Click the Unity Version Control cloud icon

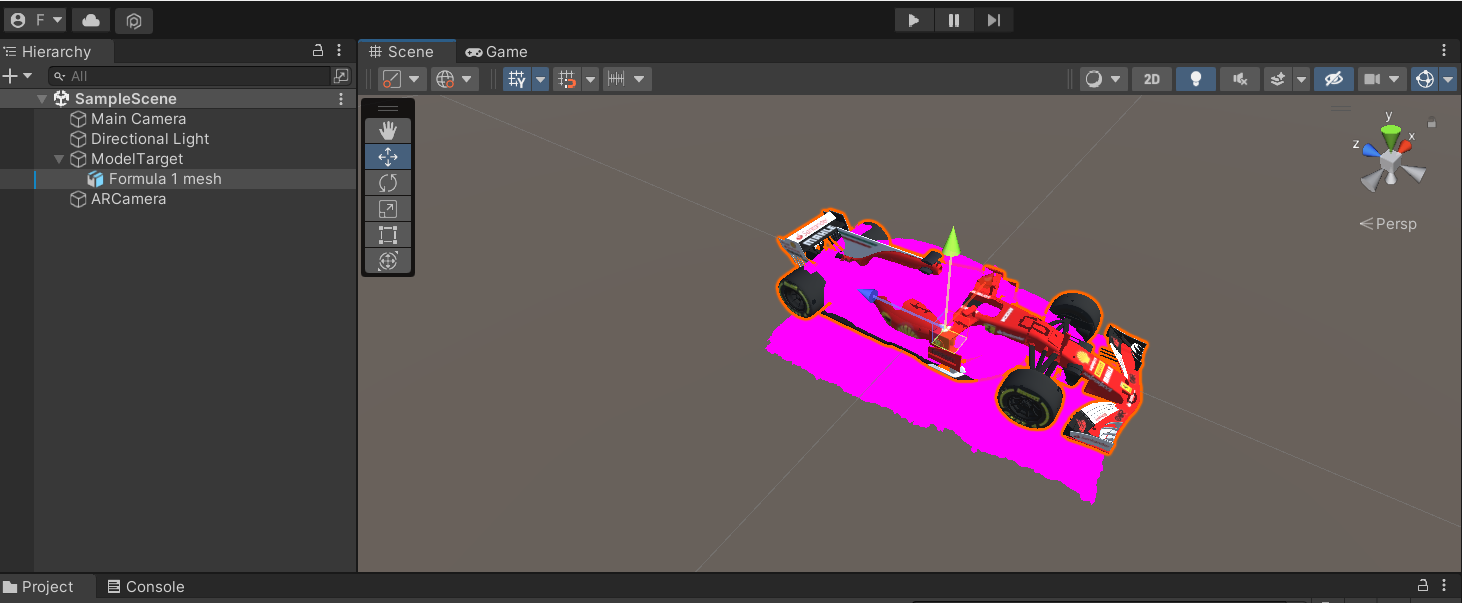[89, 20]
